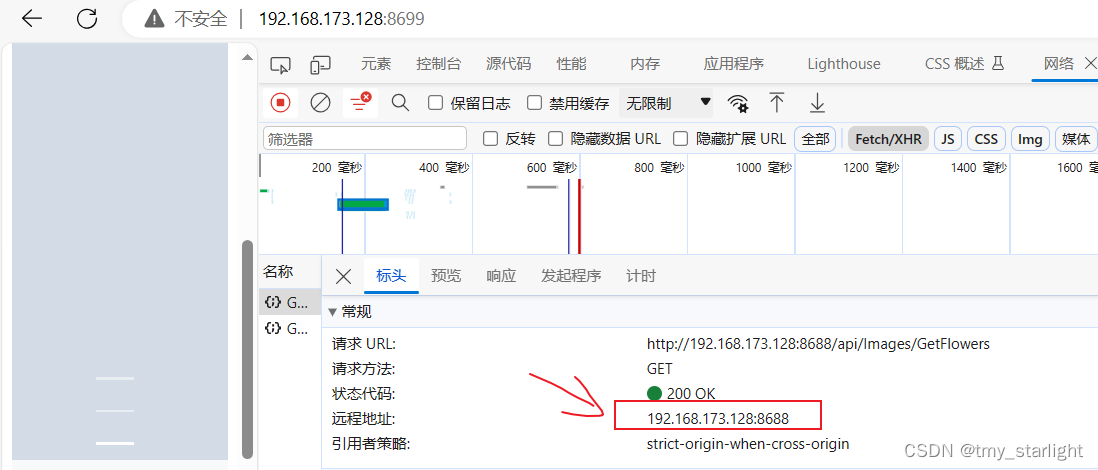This screenshot has height=470, width=1098.
Task: Open network conditions wifi-gear icon
Action: (737, 104)
